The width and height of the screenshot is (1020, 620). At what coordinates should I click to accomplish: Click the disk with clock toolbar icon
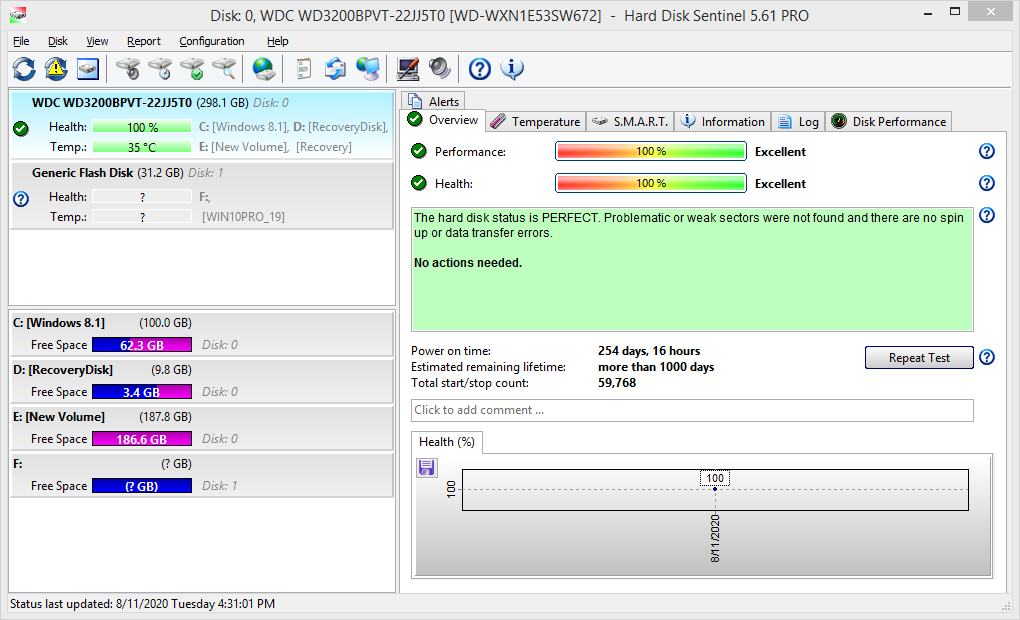click(x=160, y=68)
